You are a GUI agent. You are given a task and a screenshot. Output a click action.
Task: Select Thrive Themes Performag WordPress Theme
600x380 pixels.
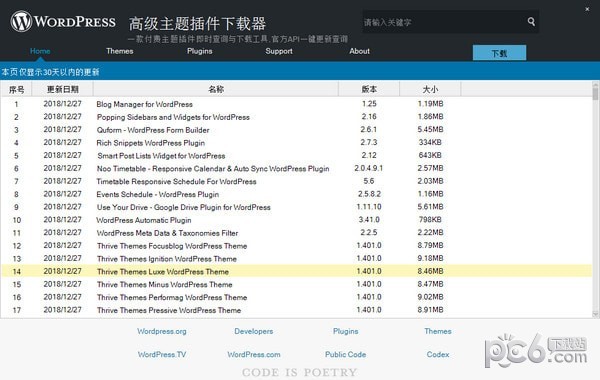coord(297,297)
